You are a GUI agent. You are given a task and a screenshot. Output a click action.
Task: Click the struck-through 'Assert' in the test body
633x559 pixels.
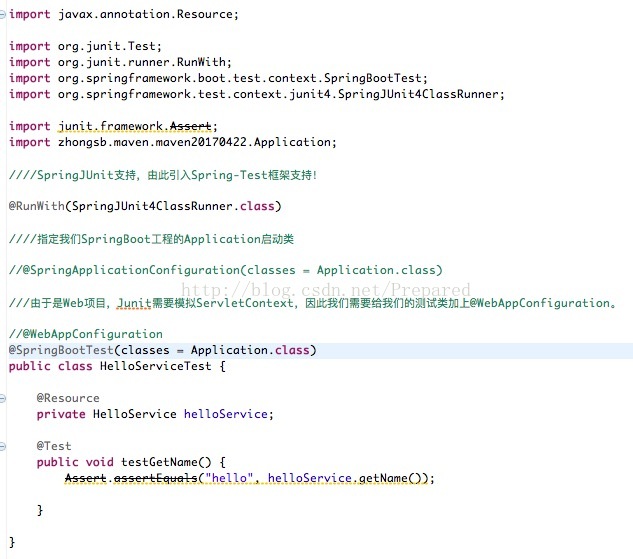[86, 478]
